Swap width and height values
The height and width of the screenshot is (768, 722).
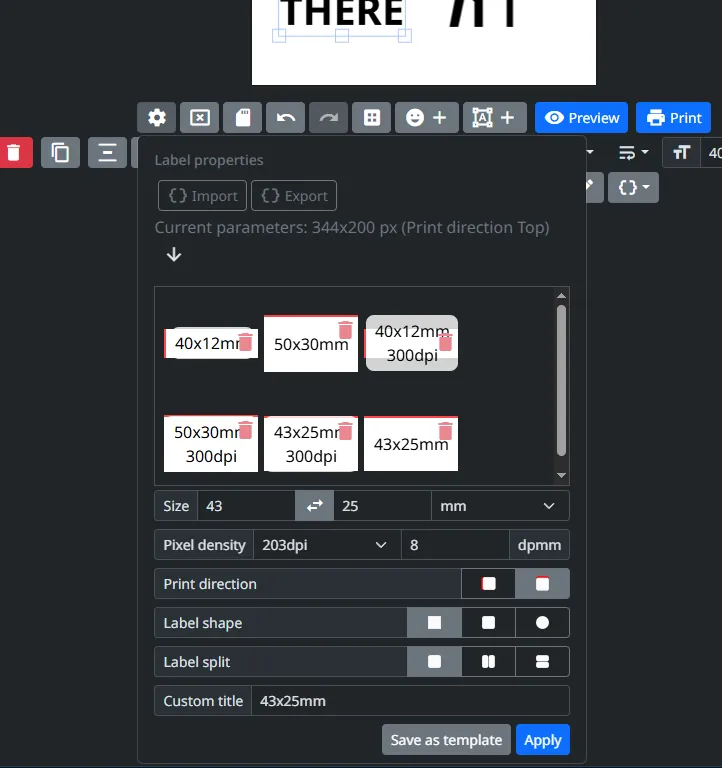click(x=314, y=506)
